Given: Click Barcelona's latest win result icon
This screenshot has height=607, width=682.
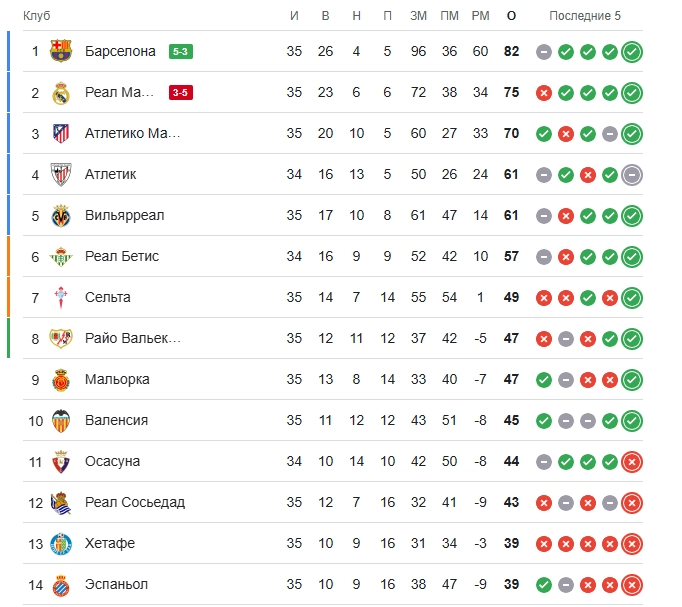Looking at the screenshot, I should point(632,52).
